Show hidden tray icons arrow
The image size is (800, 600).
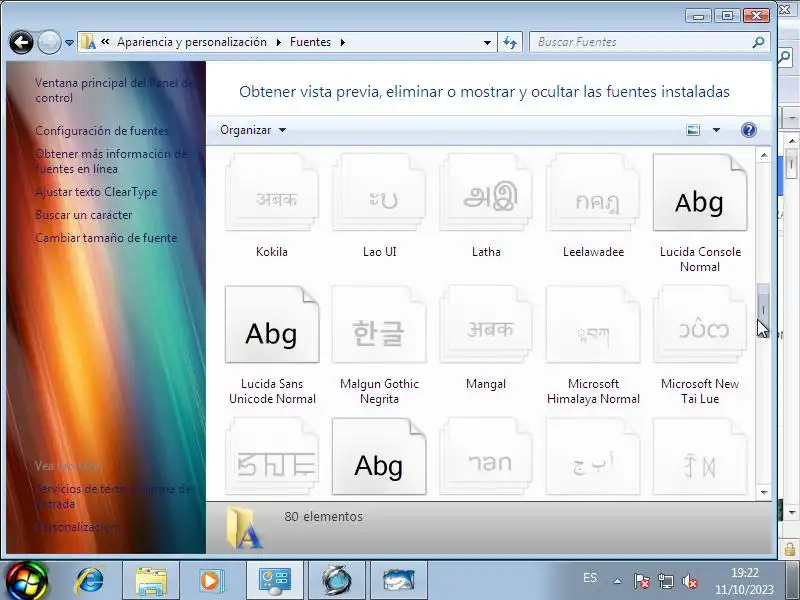tap(617, 581)
